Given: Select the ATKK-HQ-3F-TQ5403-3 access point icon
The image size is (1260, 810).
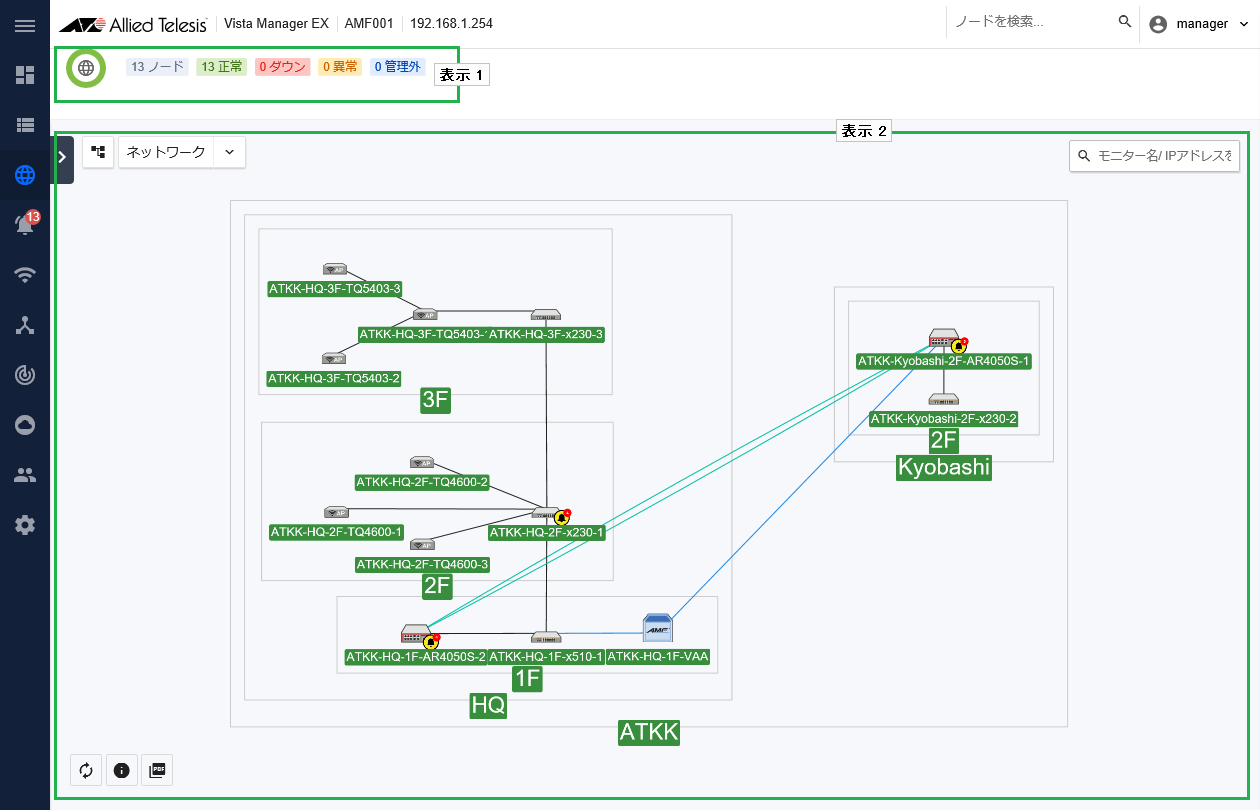Looking at the screenshot, I should pos(335,269).
